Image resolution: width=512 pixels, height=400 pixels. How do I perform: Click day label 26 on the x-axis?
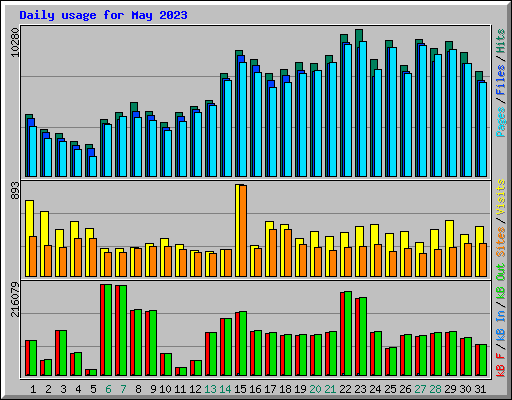pyautogui.click(x=405, y=389)
